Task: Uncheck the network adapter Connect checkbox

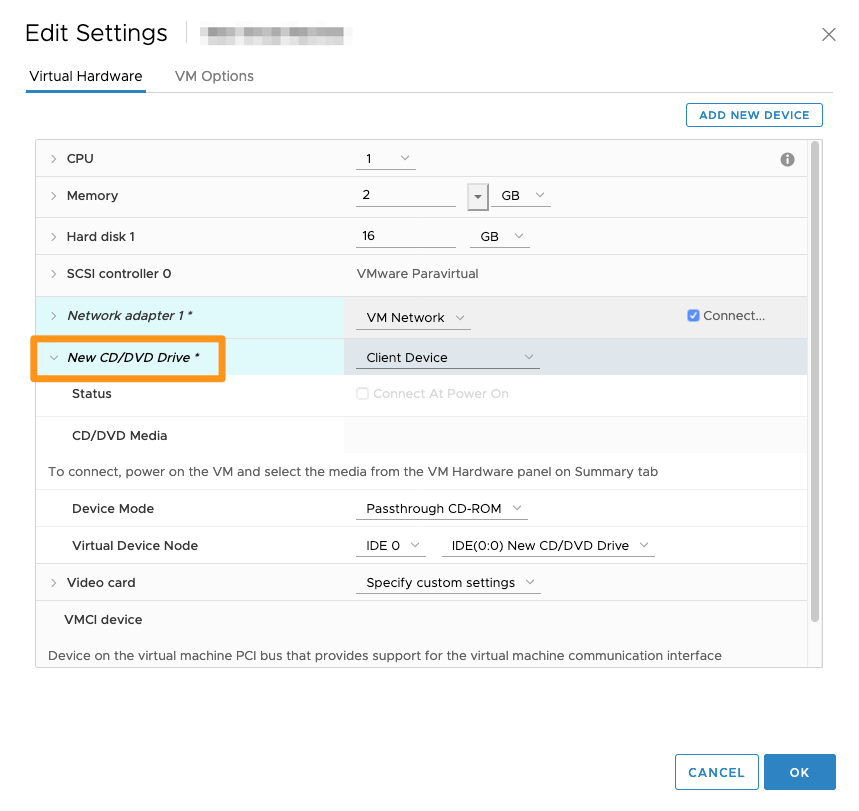Action: pyautogui.click(x=693, y=316)
